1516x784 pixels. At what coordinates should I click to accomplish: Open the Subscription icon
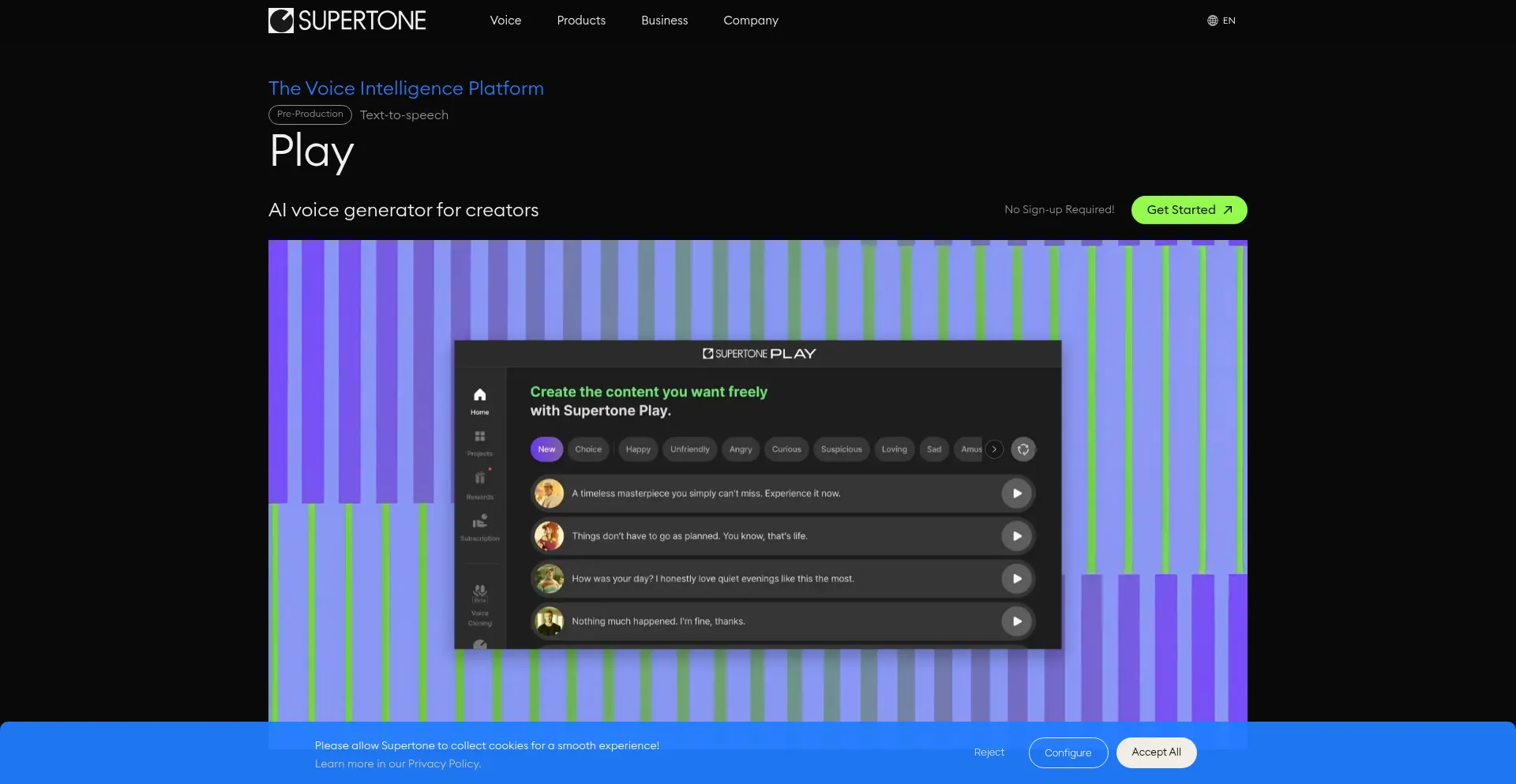(x=479, y=525)
